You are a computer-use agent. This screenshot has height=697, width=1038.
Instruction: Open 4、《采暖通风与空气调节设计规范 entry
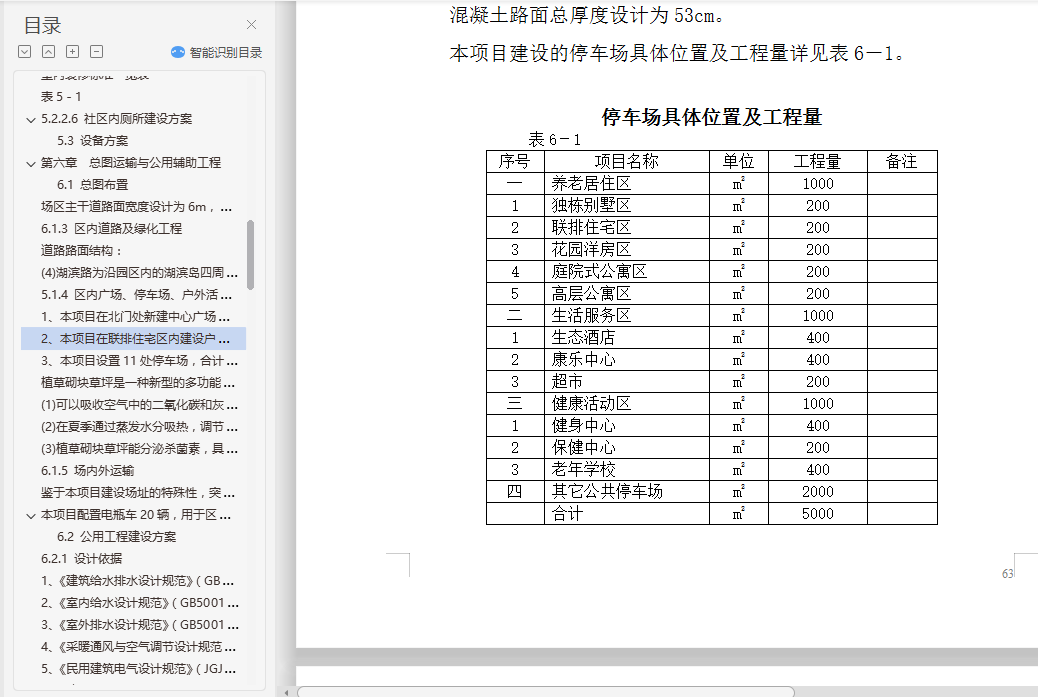(138, 647)
